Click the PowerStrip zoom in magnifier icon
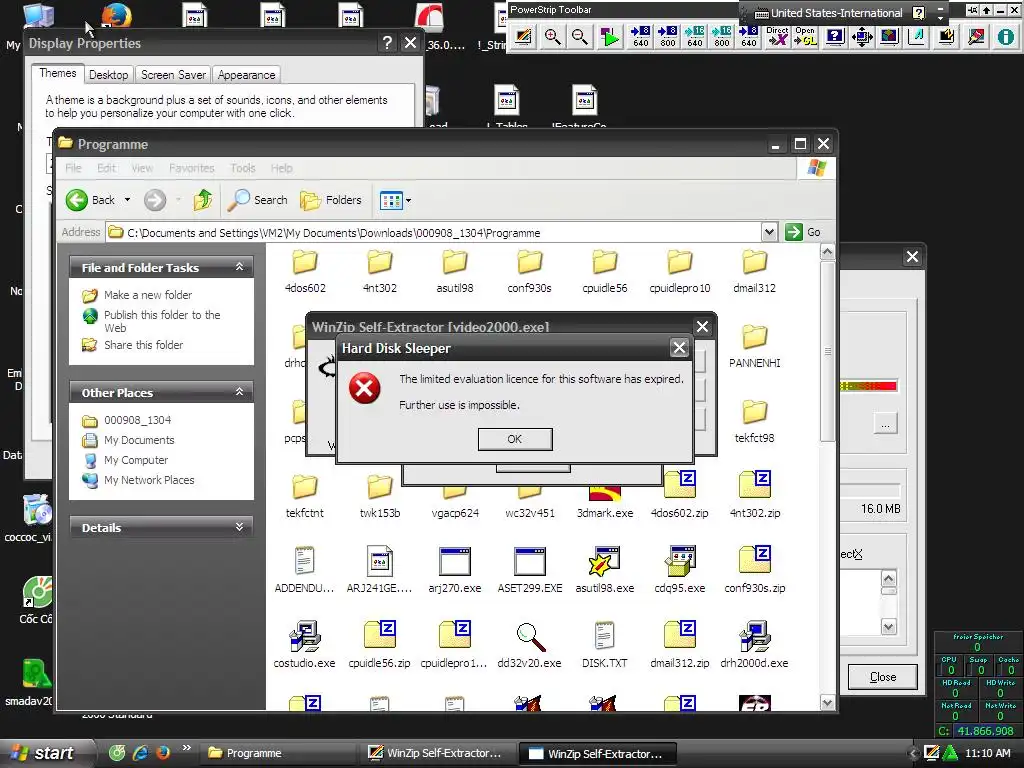 pos(552,37)
